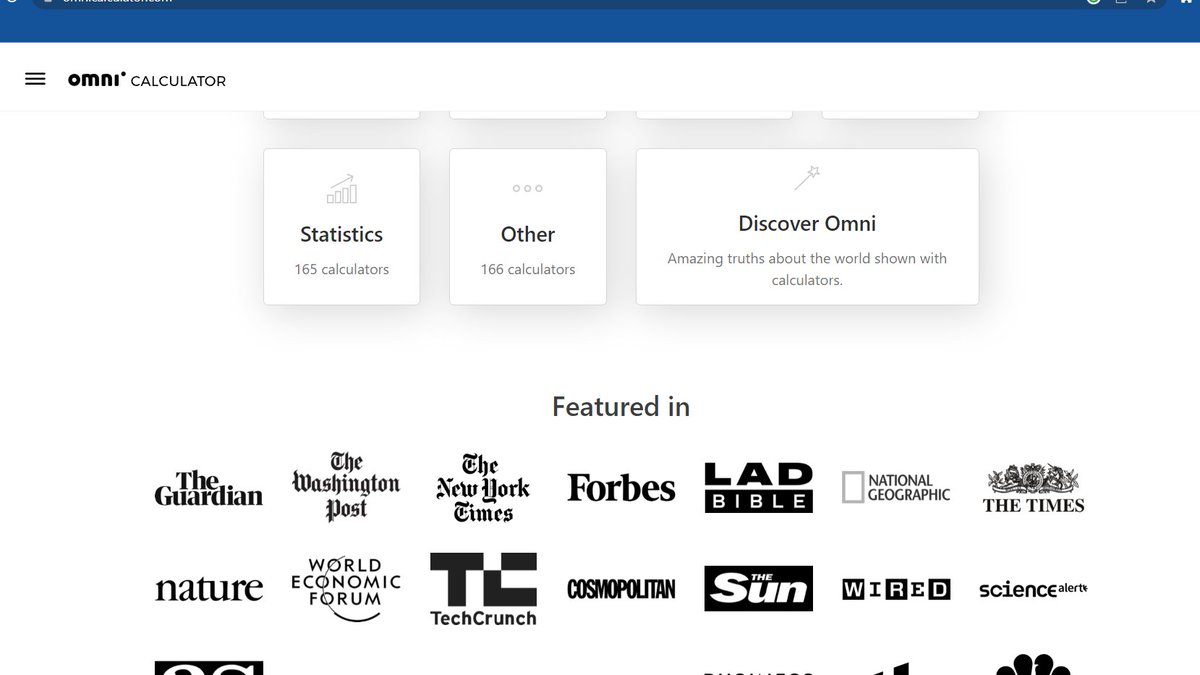1200x675 pixels.
Task: Click the Wired logo
Action: [x=896, y=589]
